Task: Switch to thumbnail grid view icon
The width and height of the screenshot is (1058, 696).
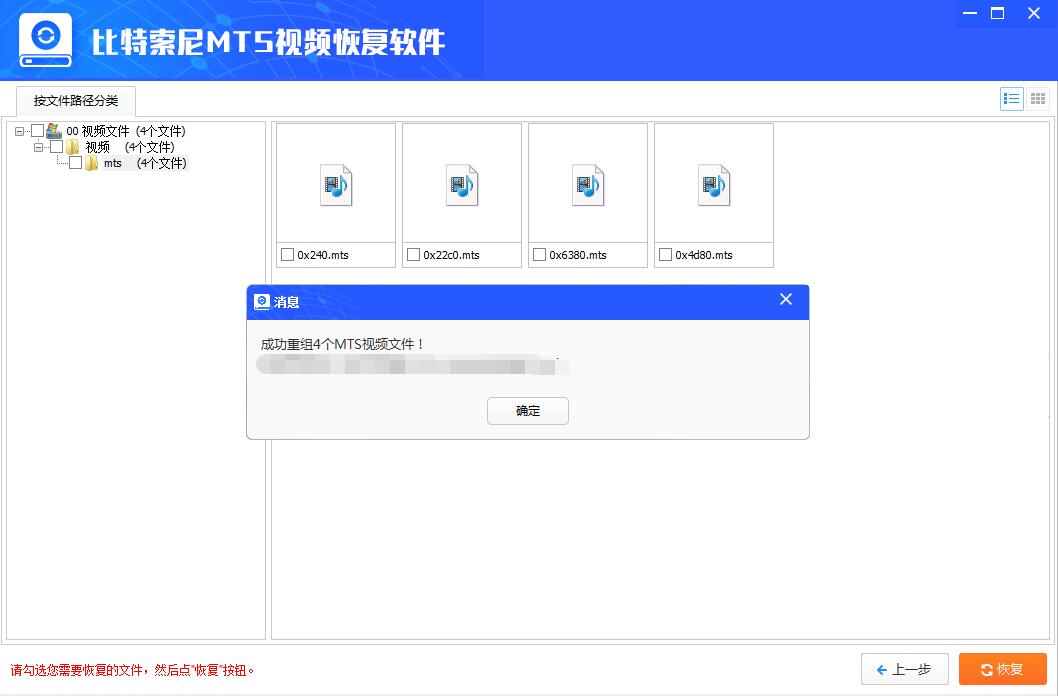Action: [1038, 99]
